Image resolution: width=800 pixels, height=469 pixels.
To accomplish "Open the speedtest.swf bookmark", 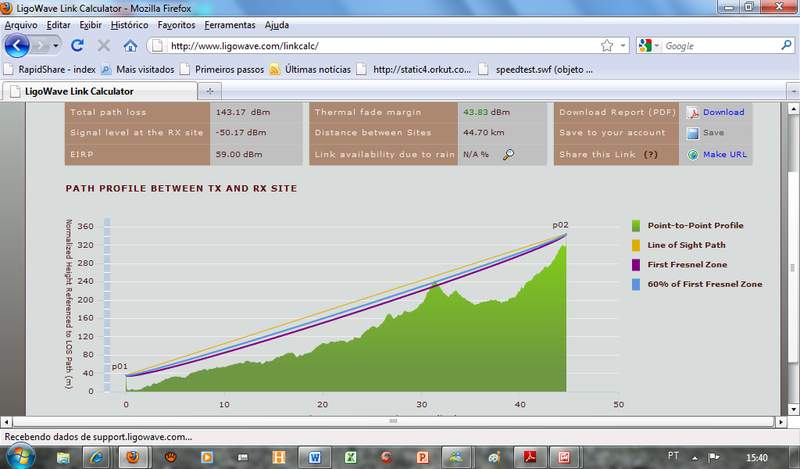I will (x=536, y=69).
